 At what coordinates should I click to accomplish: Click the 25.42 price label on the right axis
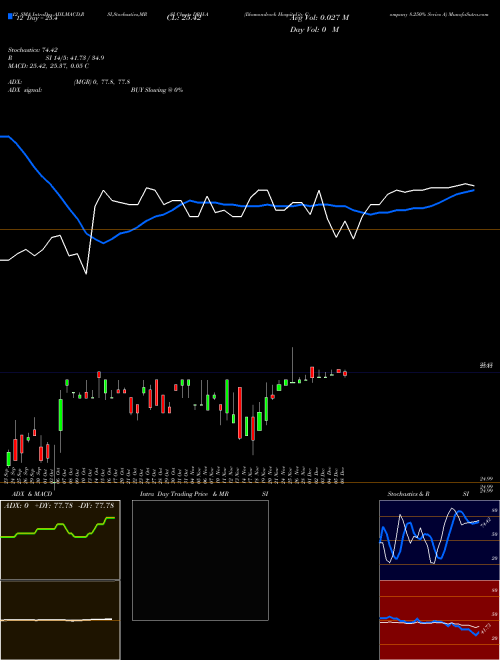point(486,365)
